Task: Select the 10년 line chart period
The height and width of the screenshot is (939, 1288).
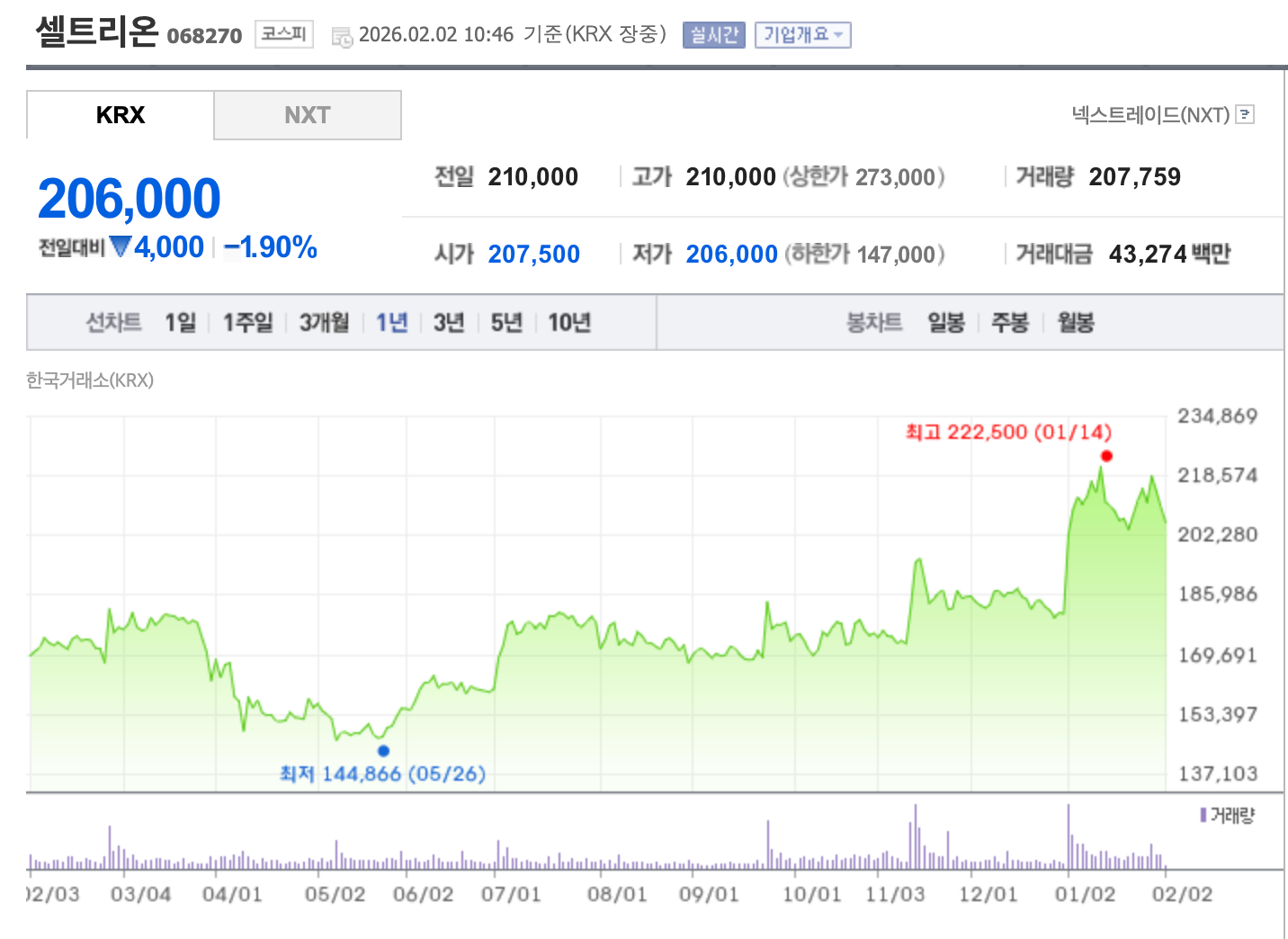Action: click(569, 322)
